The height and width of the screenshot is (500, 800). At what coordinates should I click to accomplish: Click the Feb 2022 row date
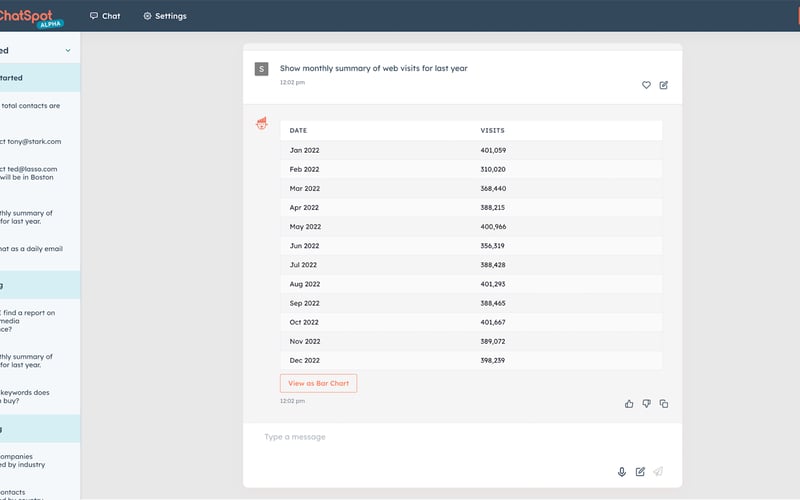pyautogui.click(x=304, y=169)
